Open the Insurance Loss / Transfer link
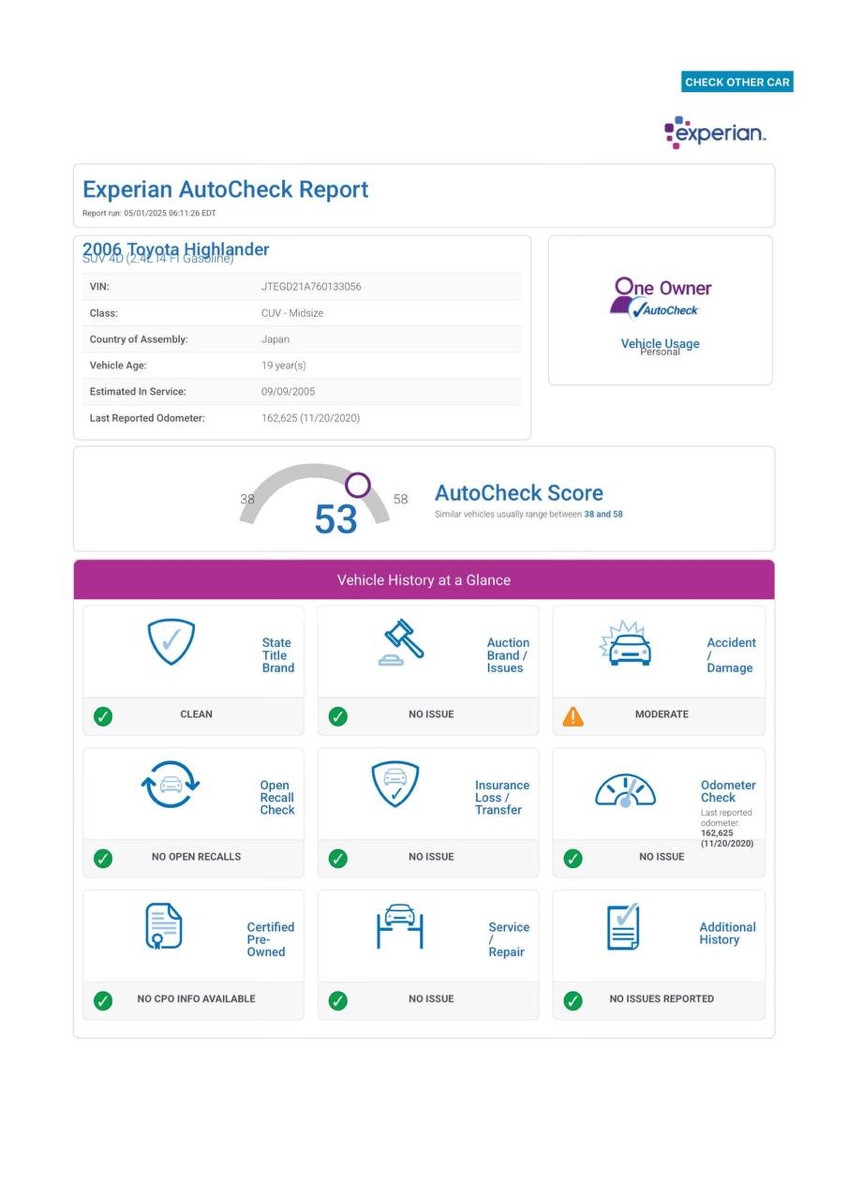This screenshot has width=848, height=1200. coord(502,798)
